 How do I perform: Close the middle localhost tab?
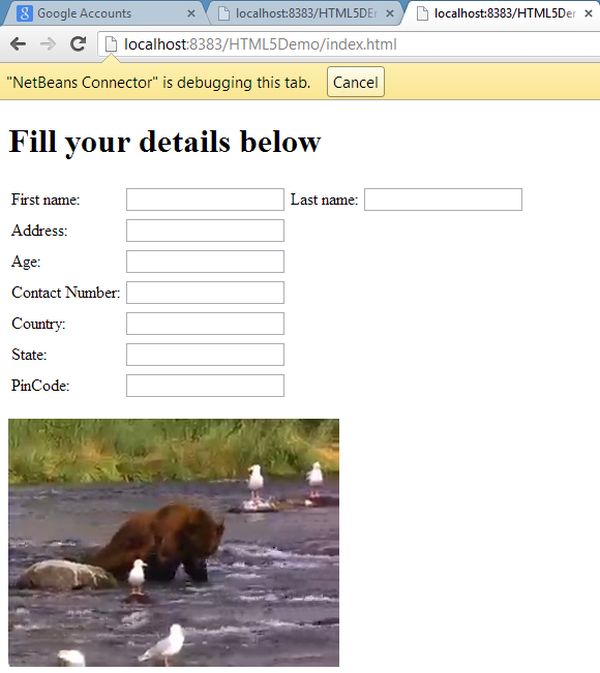[390, 14]
